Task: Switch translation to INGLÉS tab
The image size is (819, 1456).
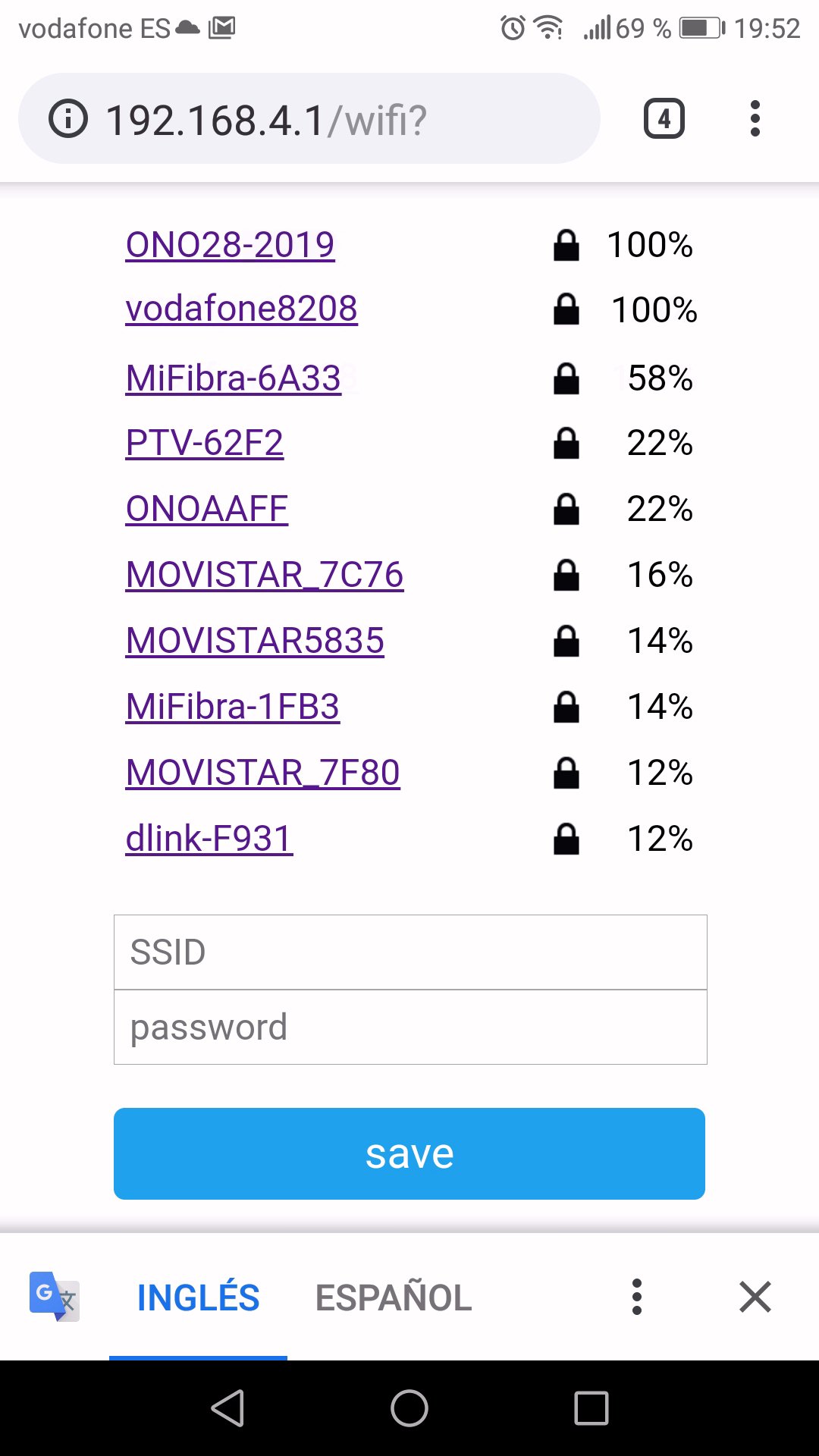Action: point(198,1297)
